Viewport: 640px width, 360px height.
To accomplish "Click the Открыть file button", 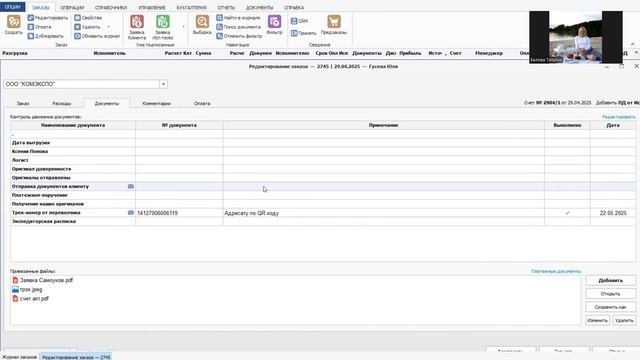I will [x=611, y=294].
